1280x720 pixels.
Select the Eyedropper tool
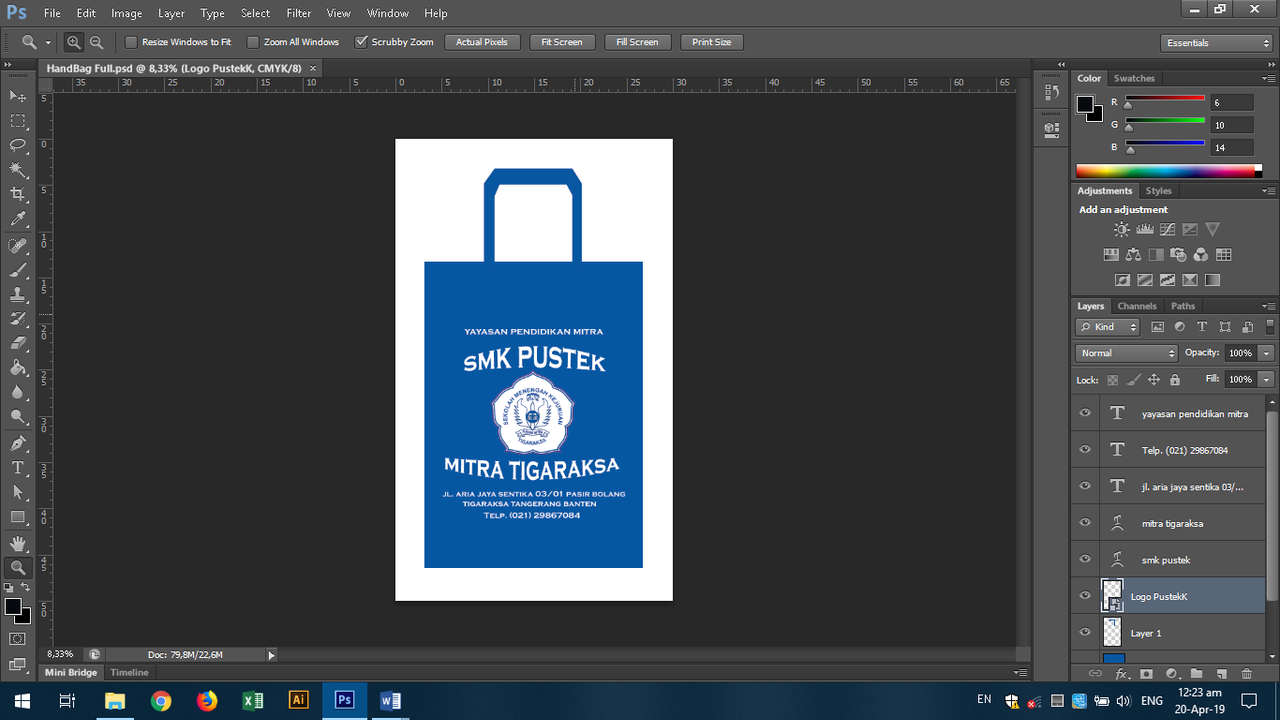[18, 219]
